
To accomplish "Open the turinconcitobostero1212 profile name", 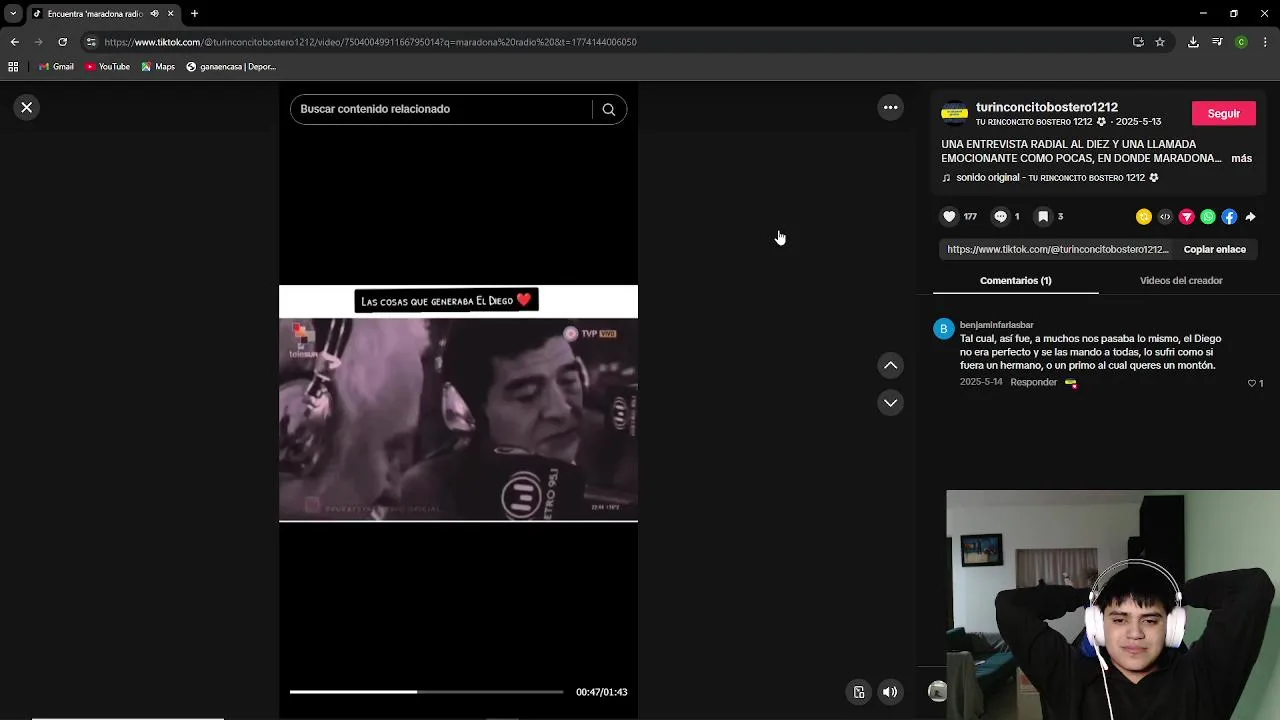I will pyautogui.click(x=1046, y=107).
